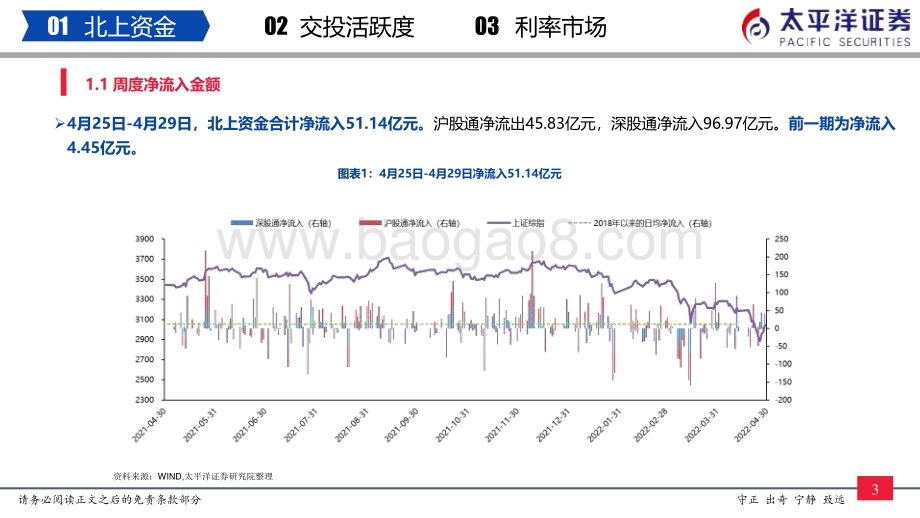Click x-axis date label 2022-03-31
This screenshot has height=518, width=920.
(702, 425)
